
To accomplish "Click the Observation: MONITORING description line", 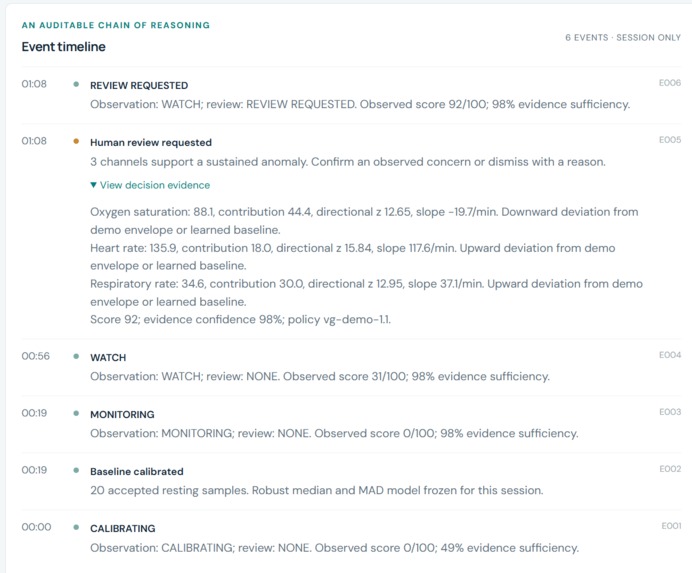I will [334, 433].
